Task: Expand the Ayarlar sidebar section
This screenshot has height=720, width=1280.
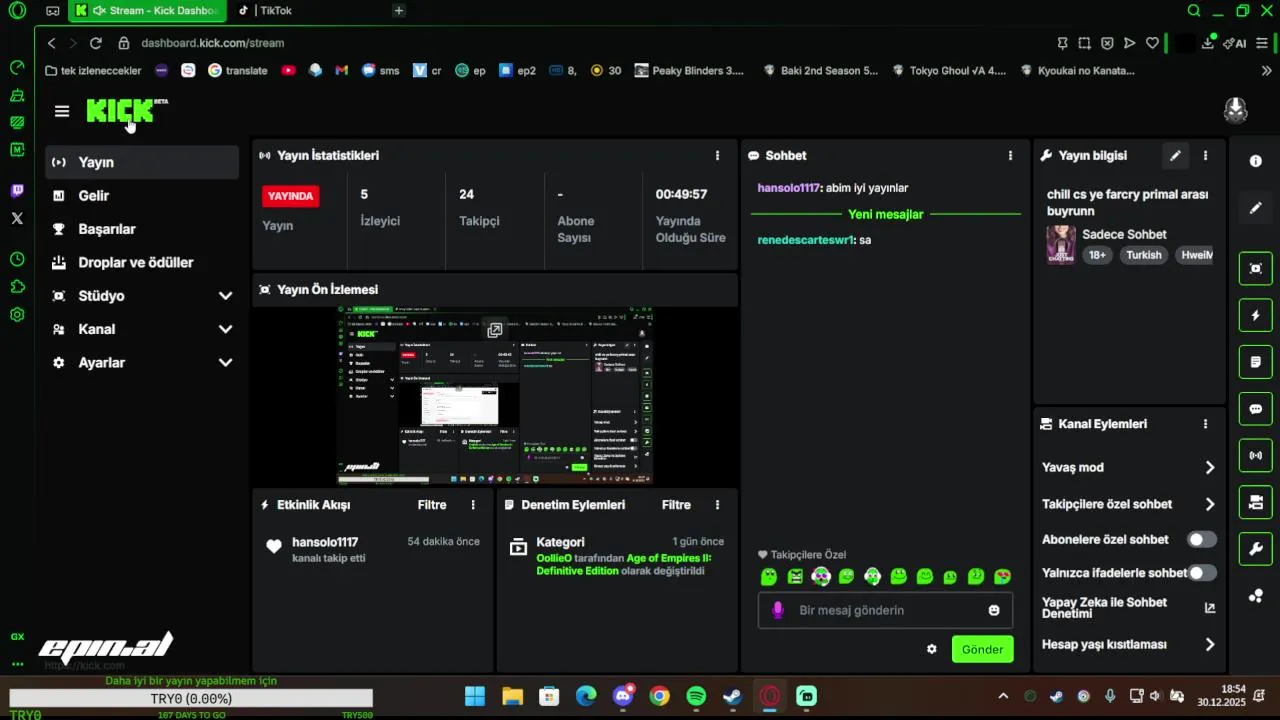Action: pos(142,363)
